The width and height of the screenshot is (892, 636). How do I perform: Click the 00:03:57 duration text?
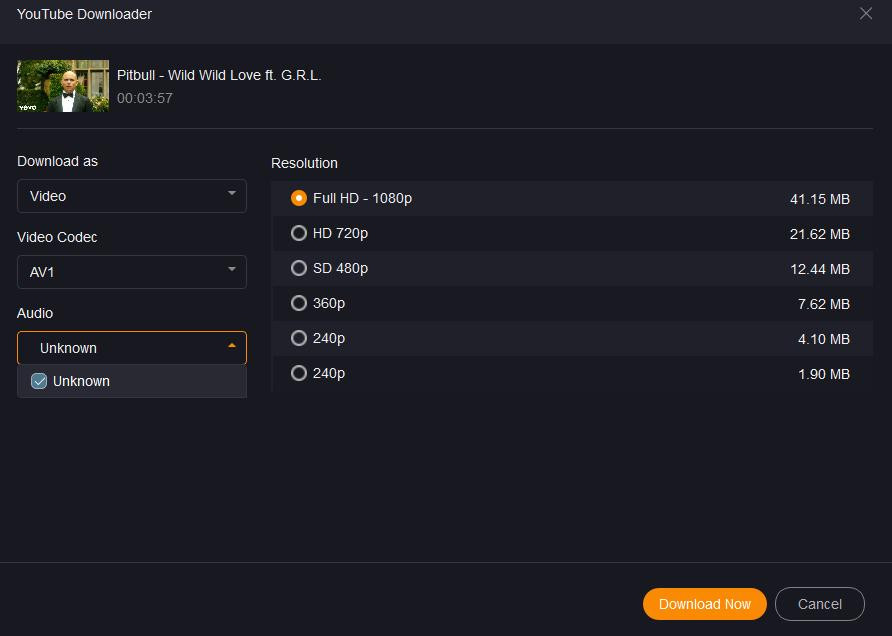pyautogui.click(x=145, y=98)
